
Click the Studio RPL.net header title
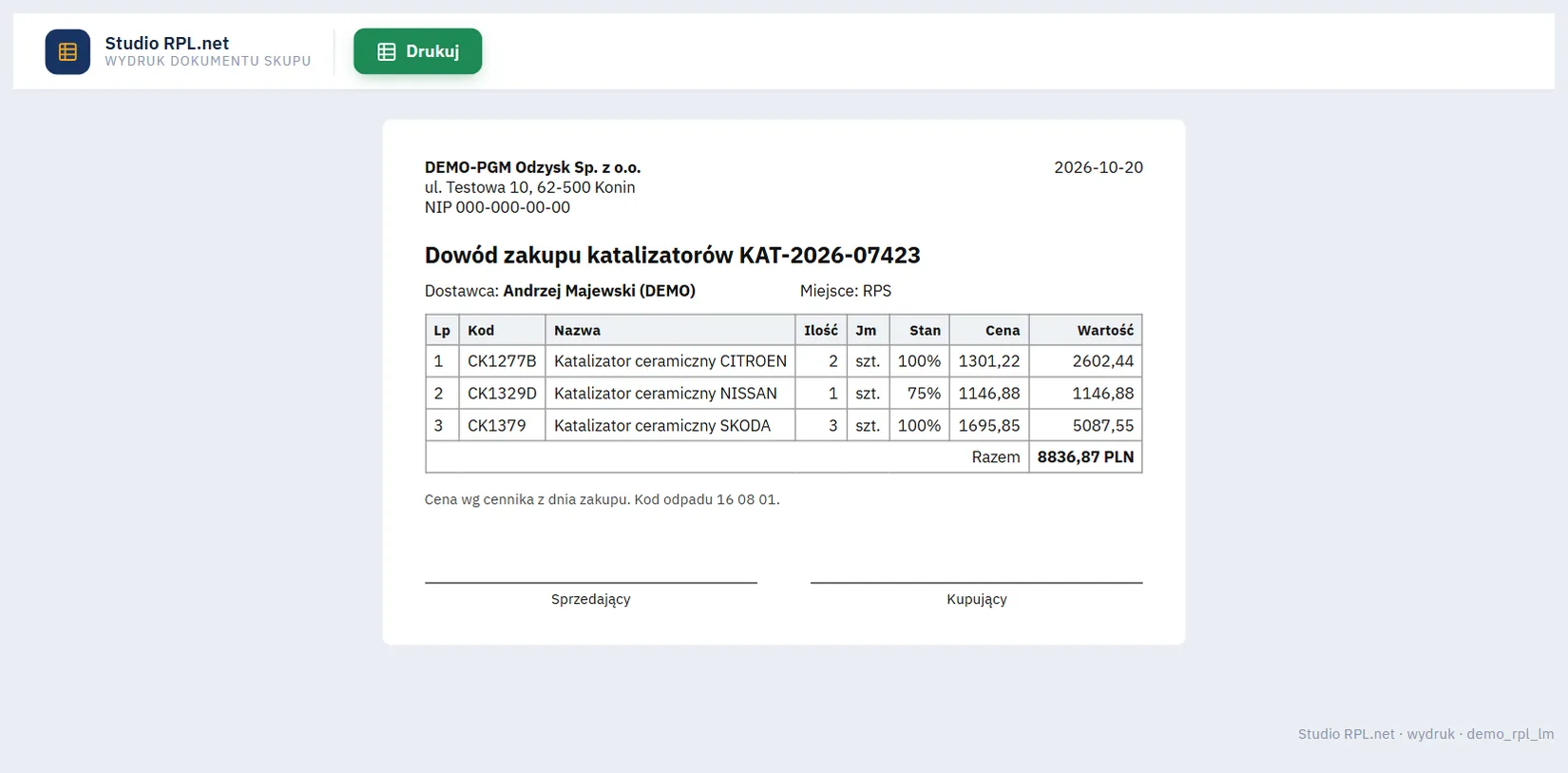pos(167,43)
